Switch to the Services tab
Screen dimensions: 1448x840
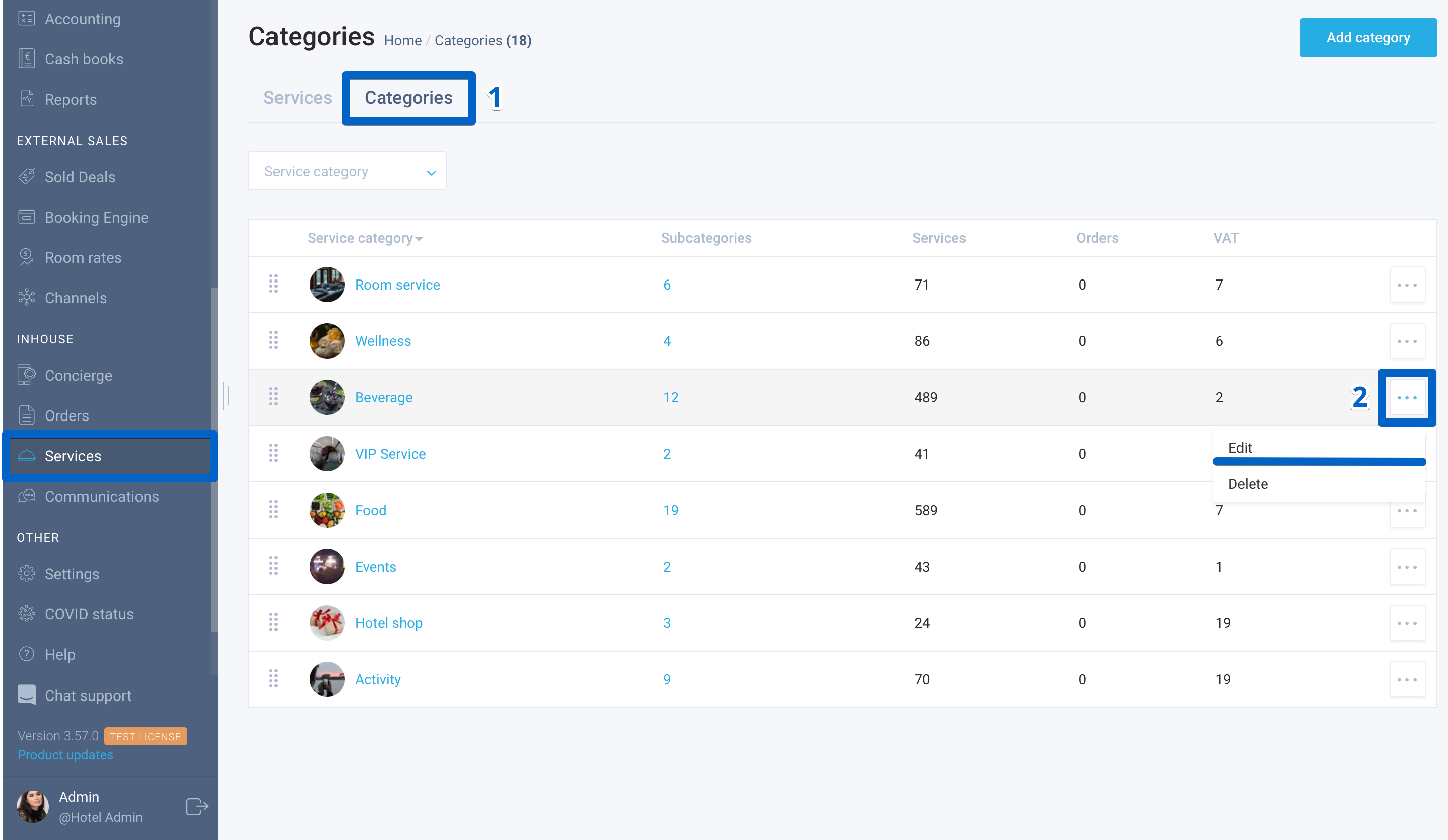tap(298, 98)
